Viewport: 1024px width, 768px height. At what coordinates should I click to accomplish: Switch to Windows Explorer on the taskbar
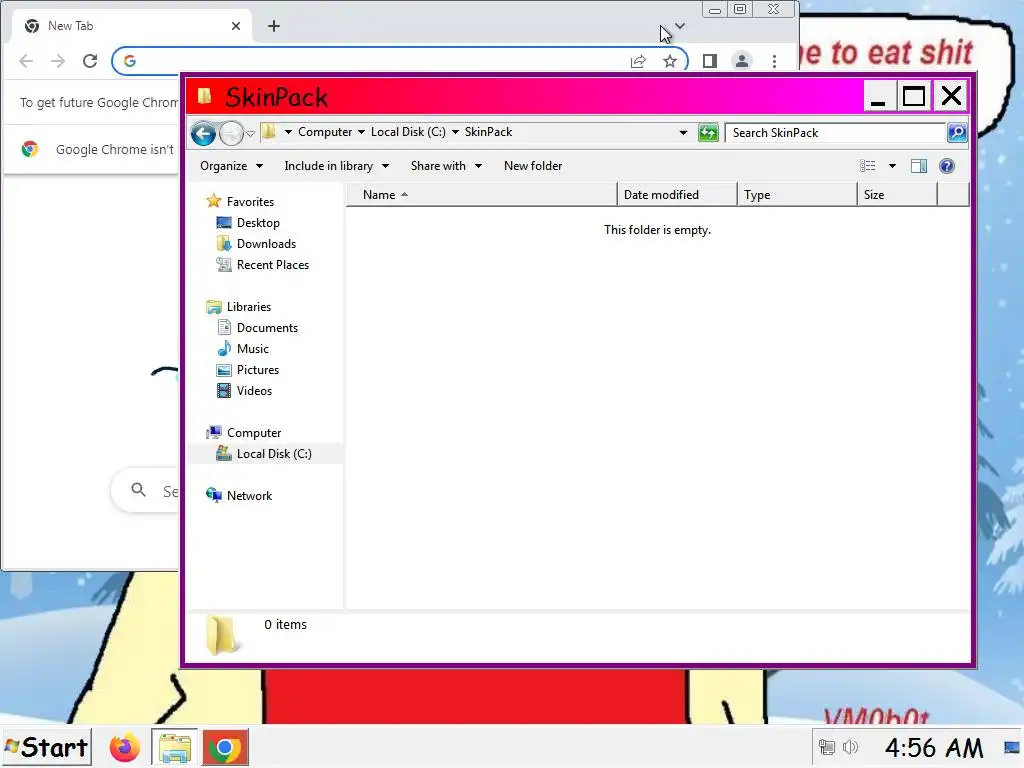click(174, 748)
